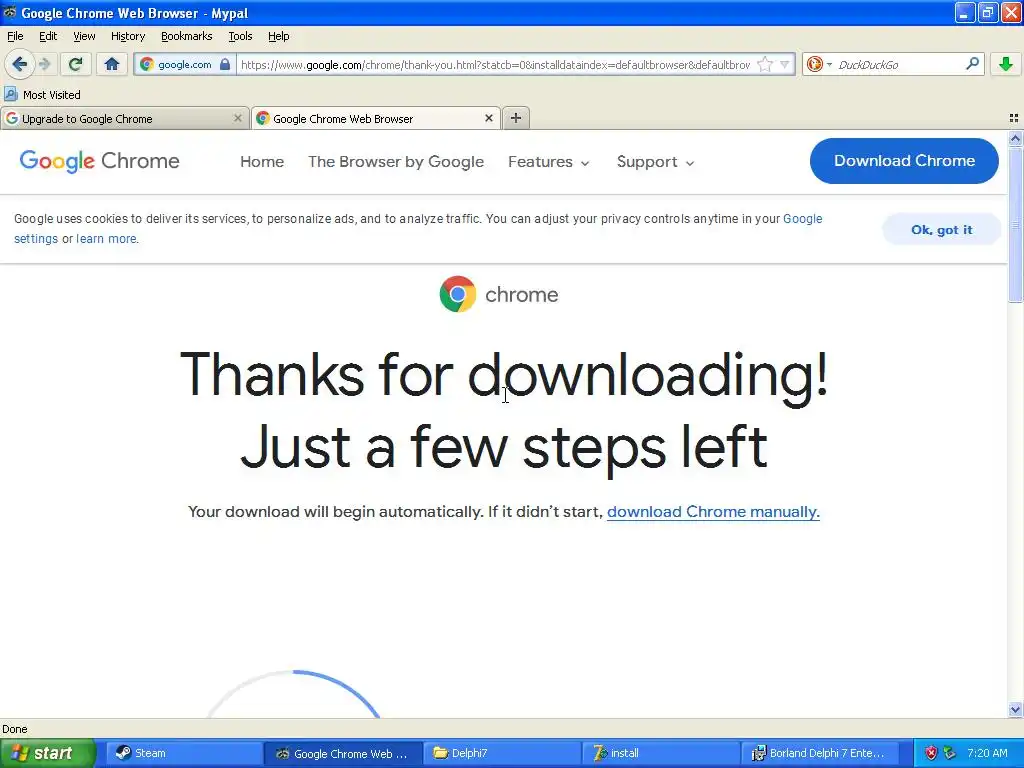Click the page scrollbar up arrow

click(x=1015, y=138)
